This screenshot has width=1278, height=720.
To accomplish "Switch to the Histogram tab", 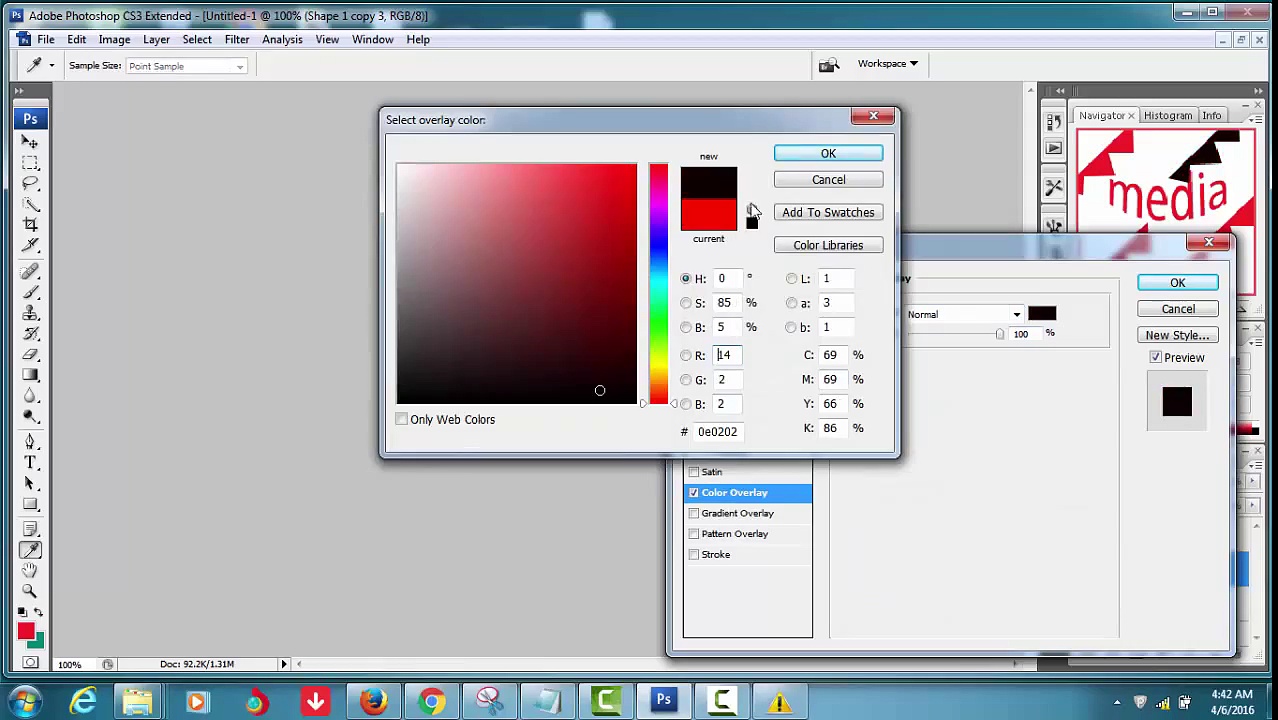I will [1167, 116].
